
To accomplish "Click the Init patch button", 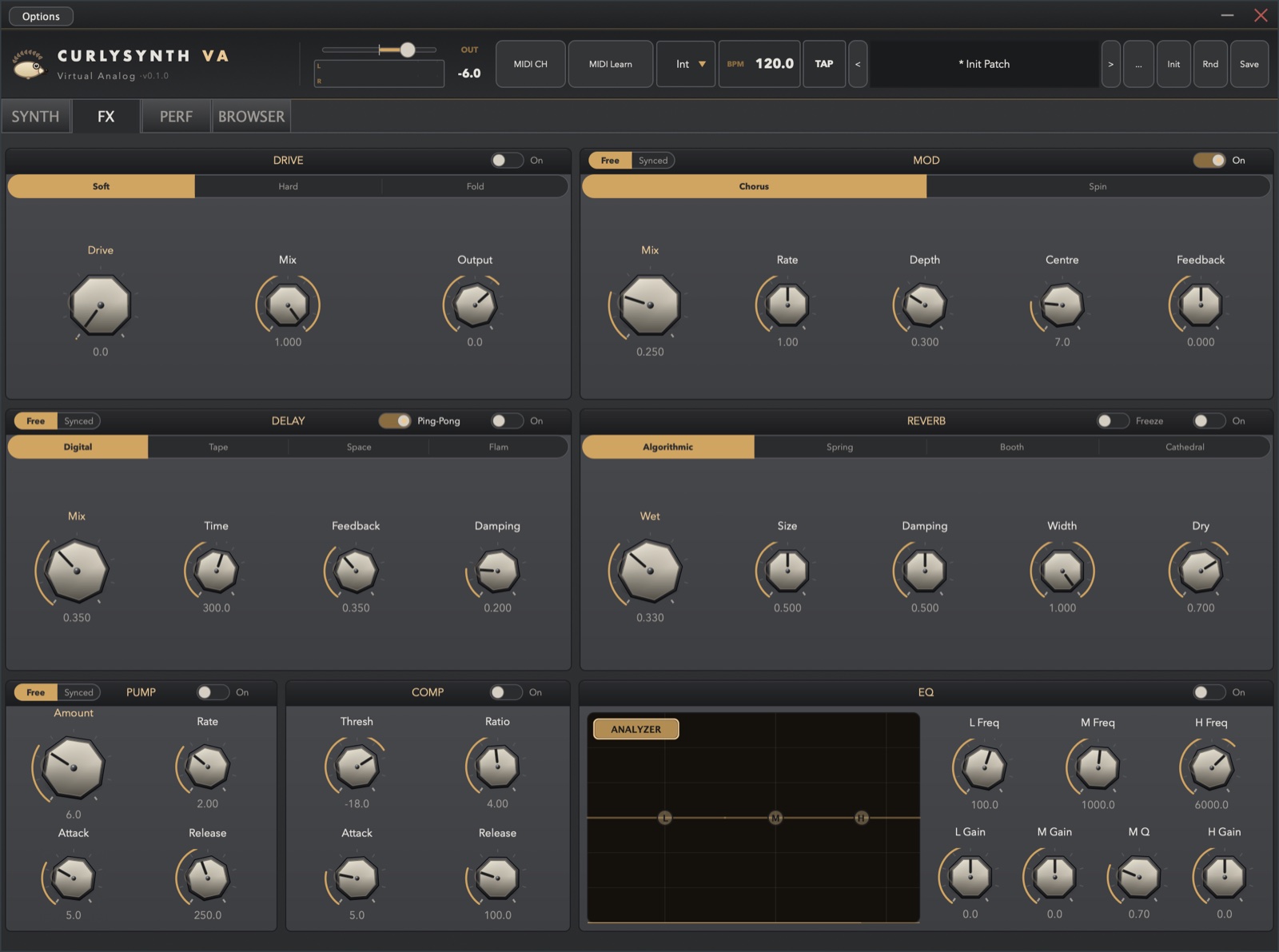I will click(x=1173, y=64).
